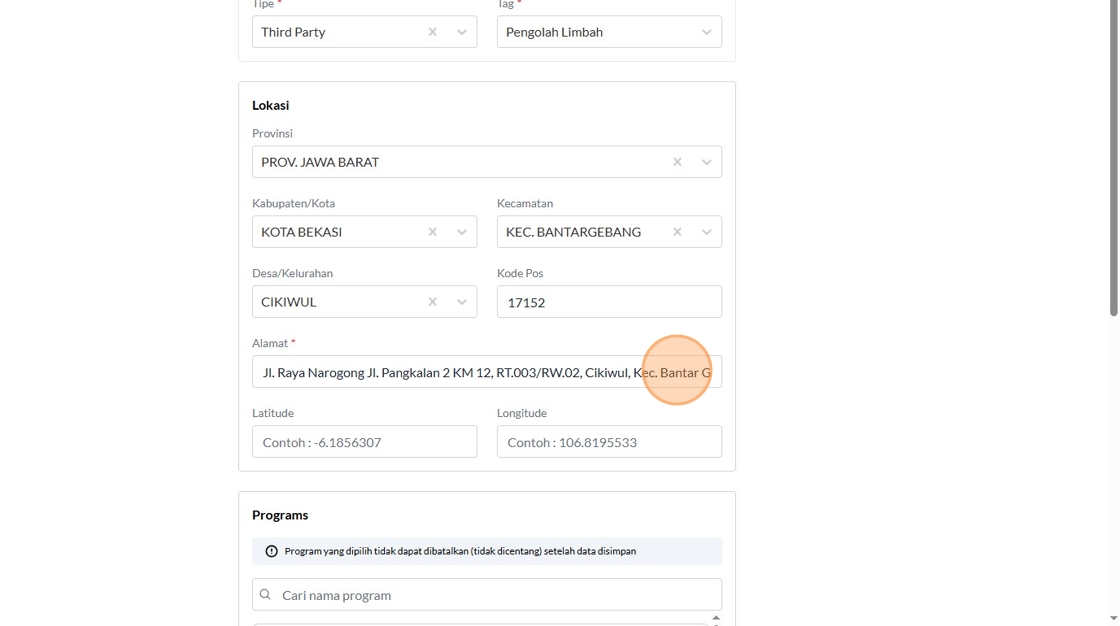Click the Alamat address field
The image size is (1120, 626).
pos(450,372)
